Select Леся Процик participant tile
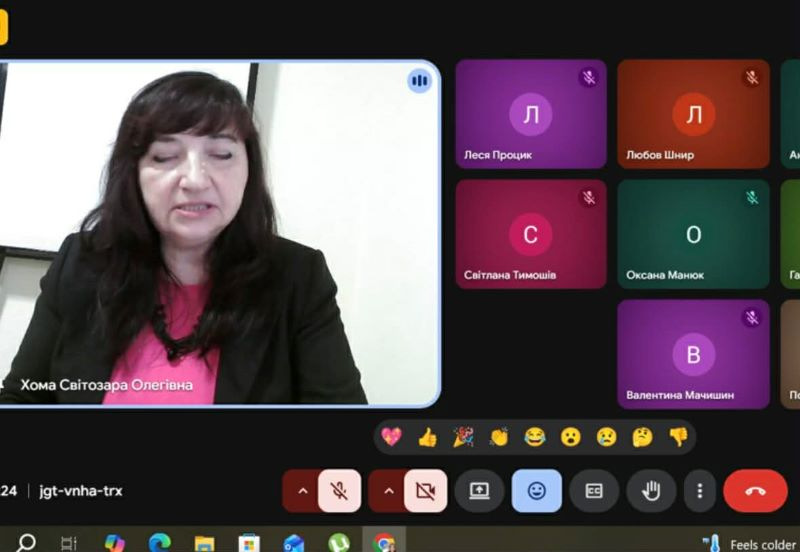 531,114
